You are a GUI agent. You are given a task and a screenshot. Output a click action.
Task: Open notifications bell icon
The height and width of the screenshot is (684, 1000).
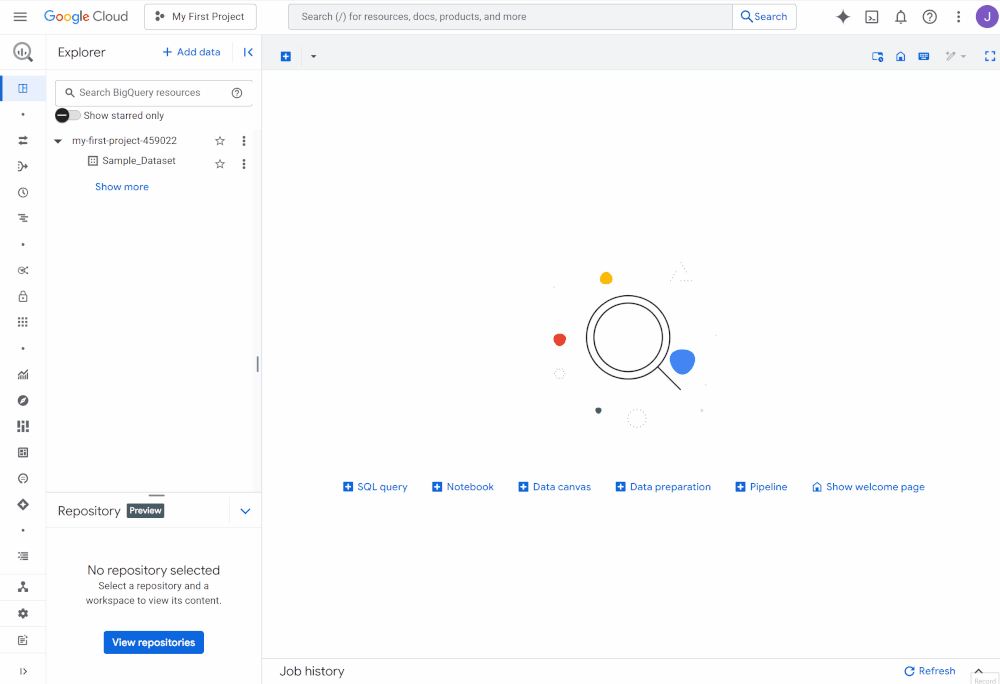pyautogui.click(x=901, y=17)
